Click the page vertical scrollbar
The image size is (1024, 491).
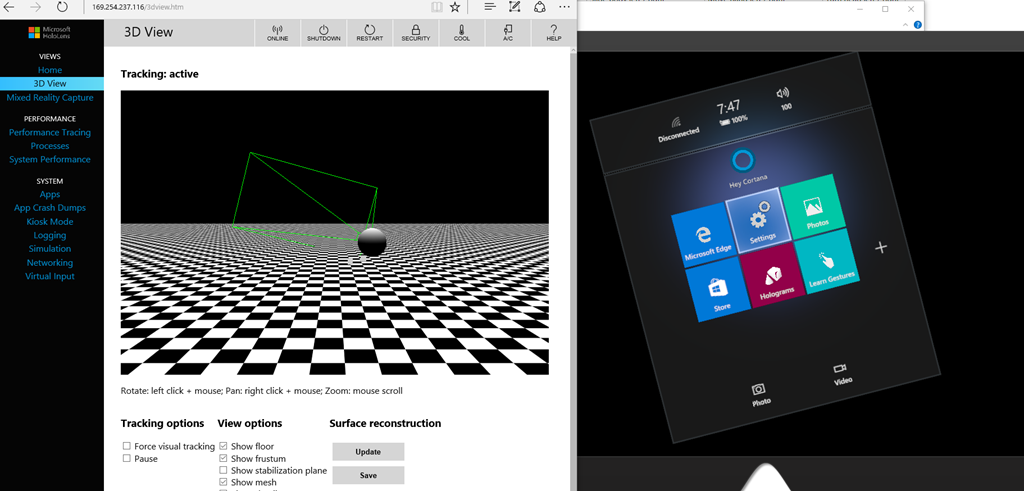[573, 268]
